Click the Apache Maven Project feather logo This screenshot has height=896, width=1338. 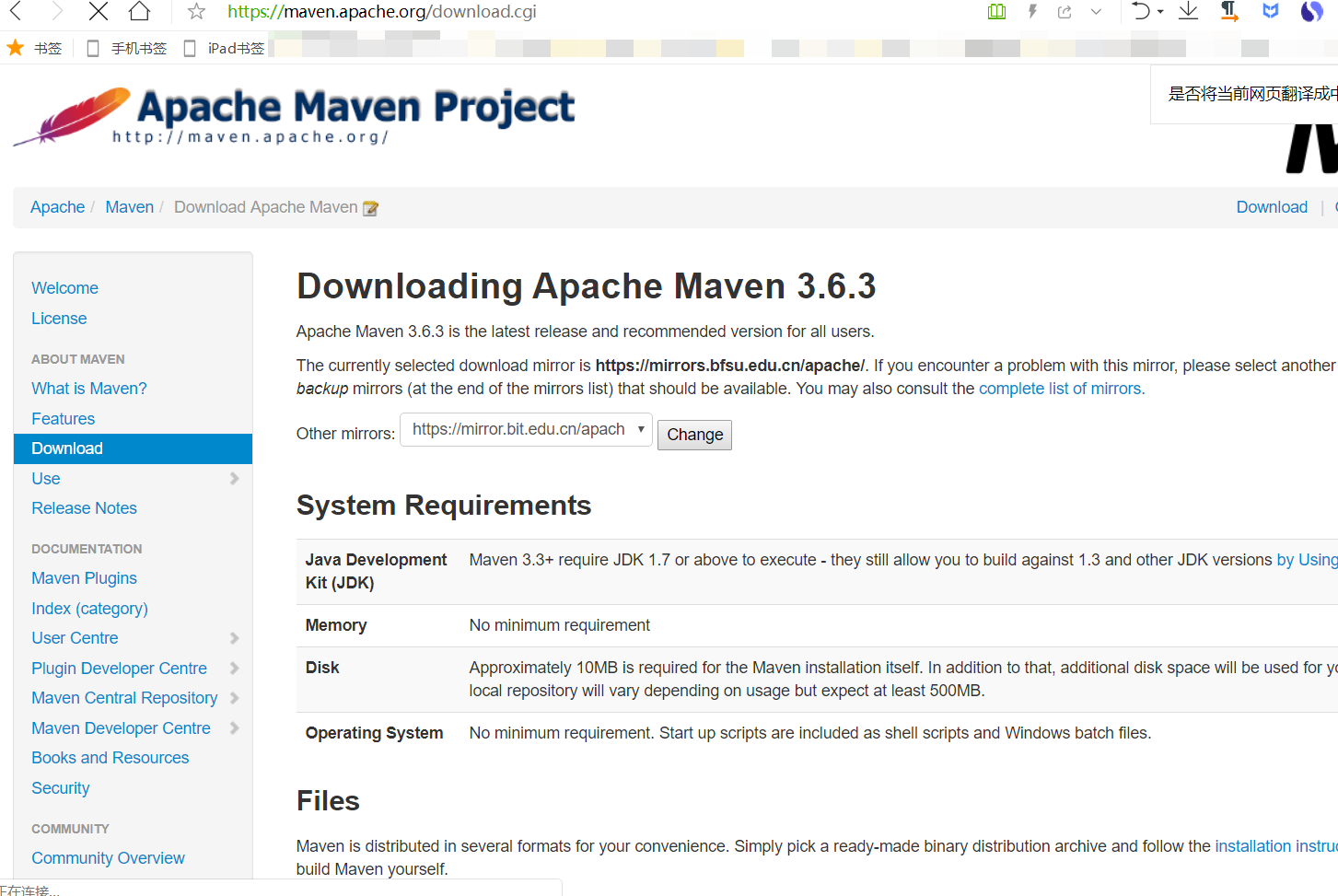pyautogui.click(x=294, y=116)
